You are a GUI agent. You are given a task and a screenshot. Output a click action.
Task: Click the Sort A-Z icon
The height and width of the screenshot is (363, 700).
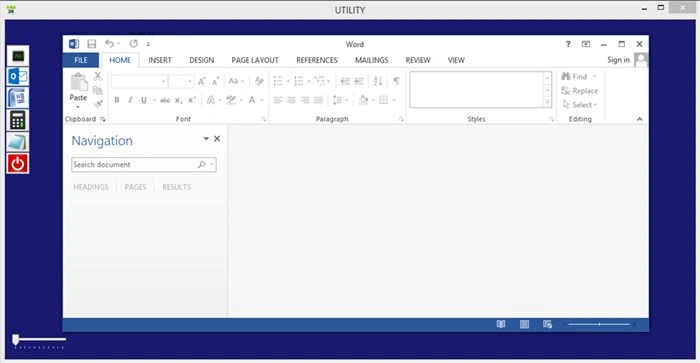pyautogui.click(x=378, y=81)
